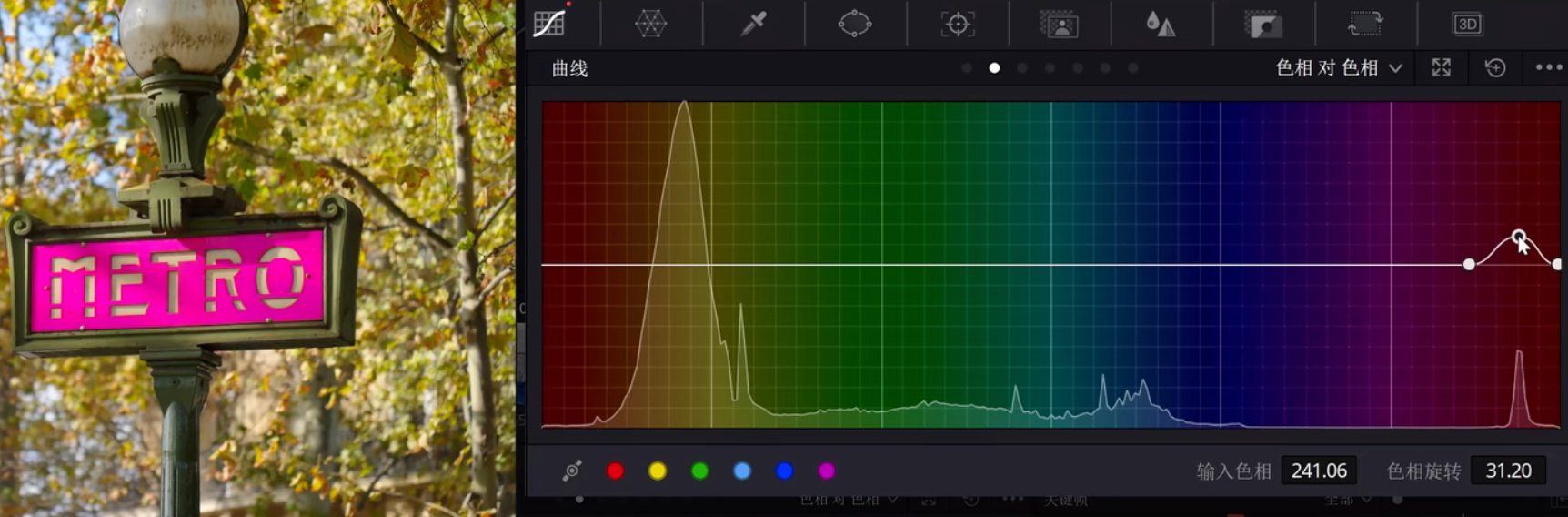Switch to the seventh curve mode dot

[x=1133, y=68]
